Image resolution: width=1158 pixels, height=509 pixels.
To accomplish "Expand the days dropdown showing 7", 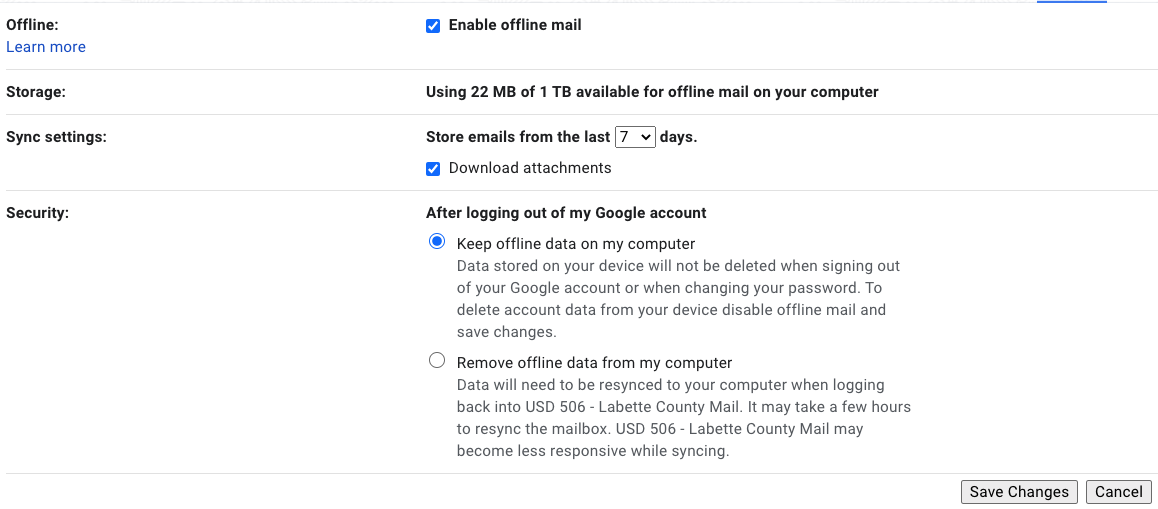I will click(x=635, y=137).
